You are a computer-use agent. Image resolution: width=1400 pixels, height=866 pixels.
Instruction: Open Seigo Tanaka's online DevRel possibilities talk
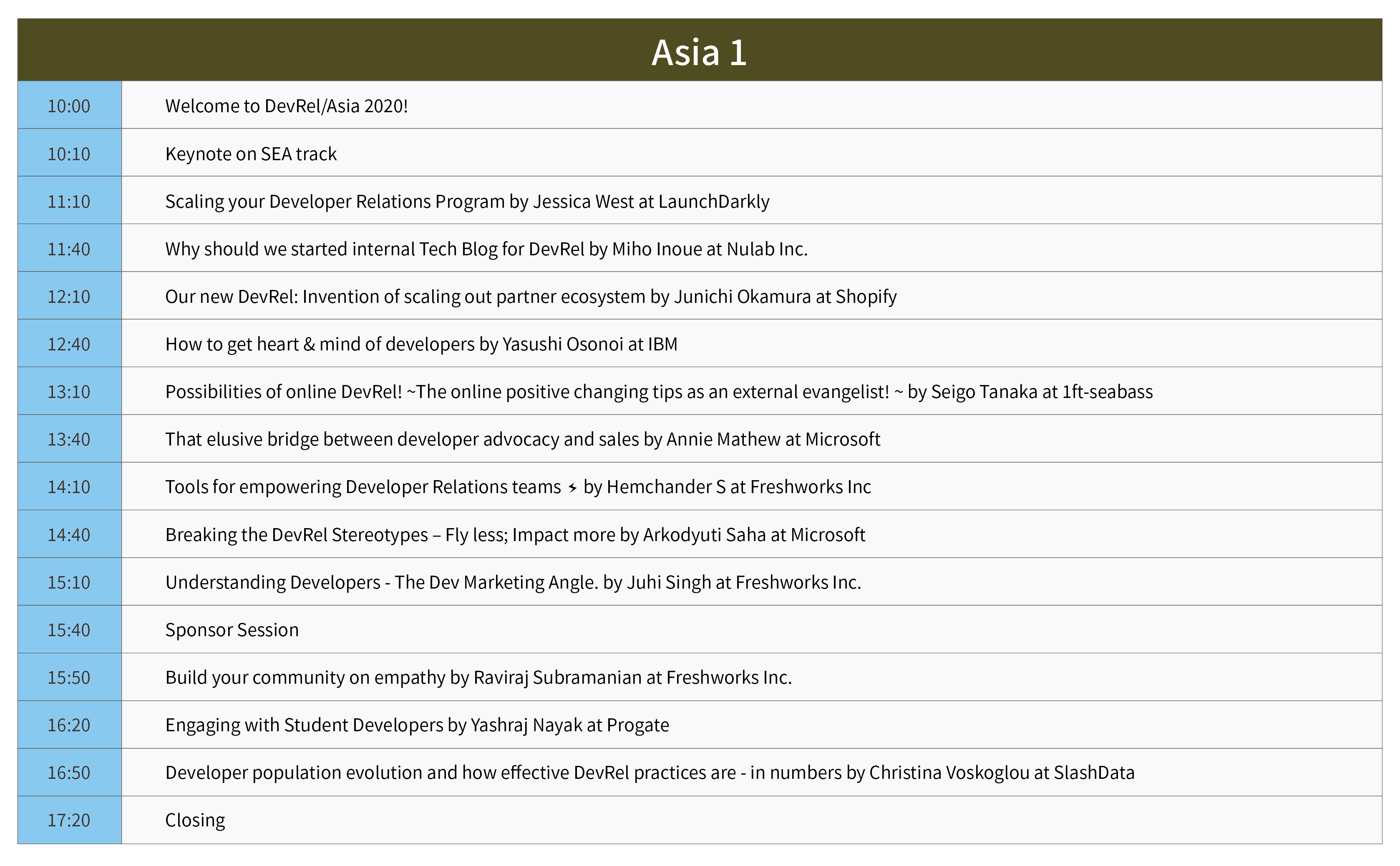pos(658,391)
